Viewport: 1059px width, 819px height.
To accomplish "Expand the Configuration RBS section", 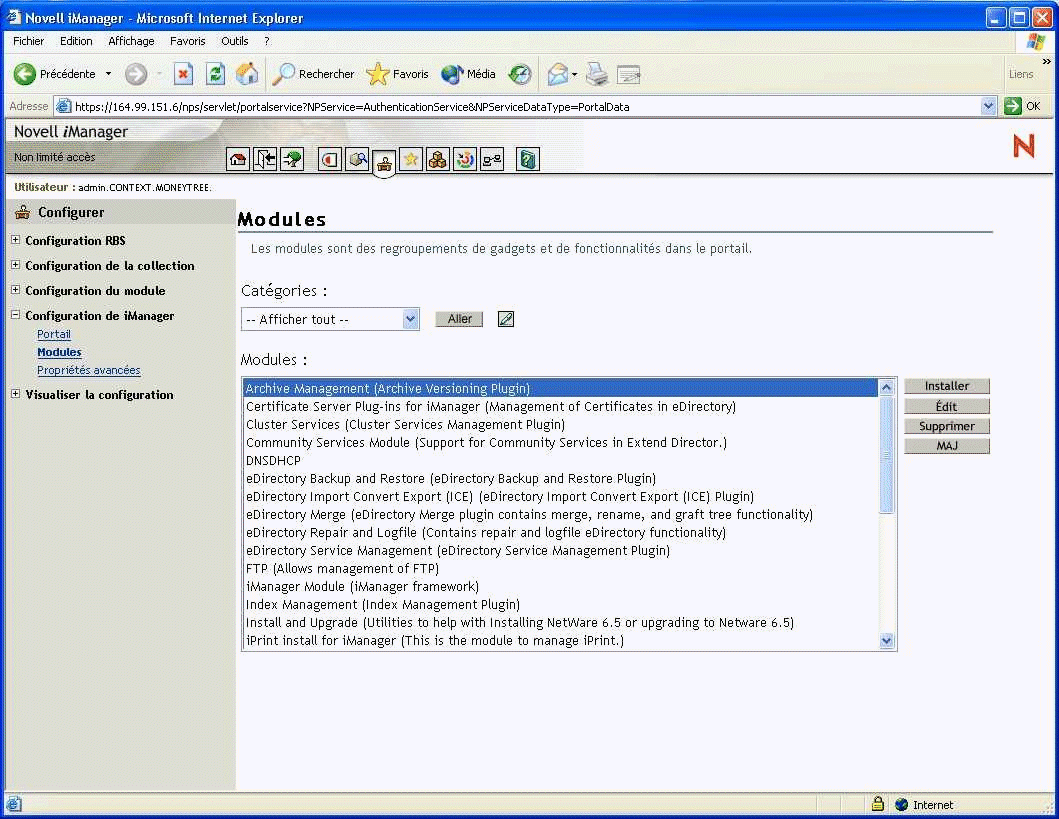I will coord(15,240).
